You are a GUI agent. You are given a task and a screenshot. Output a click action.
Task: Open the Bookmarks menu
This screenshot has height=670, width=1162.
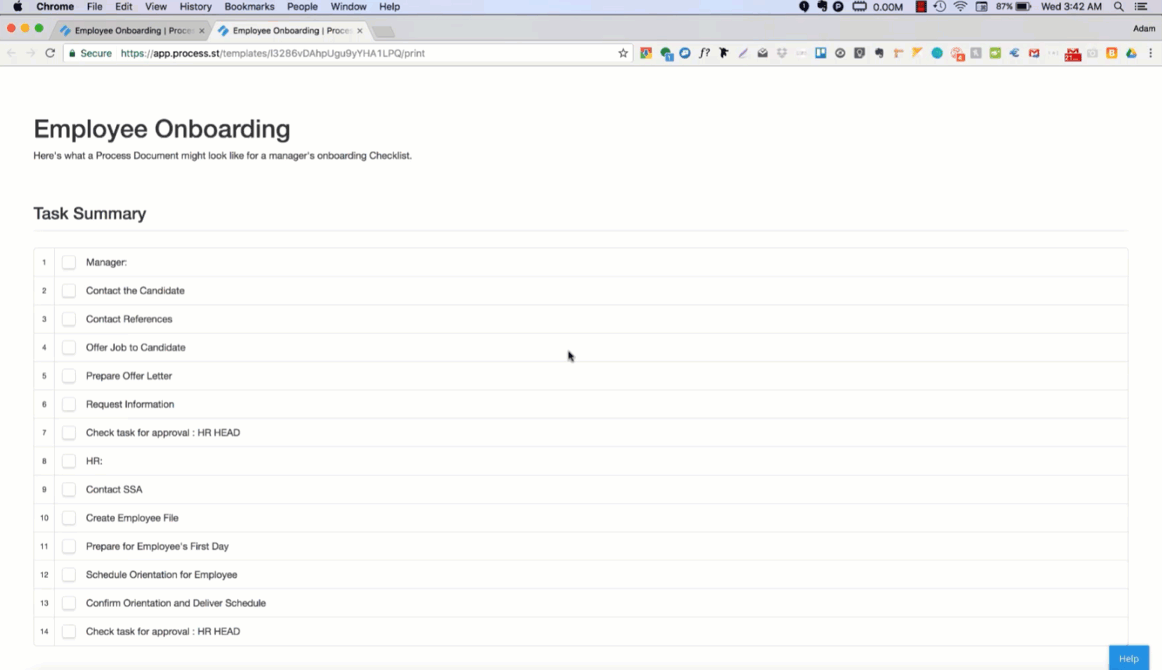coord(249,7)
